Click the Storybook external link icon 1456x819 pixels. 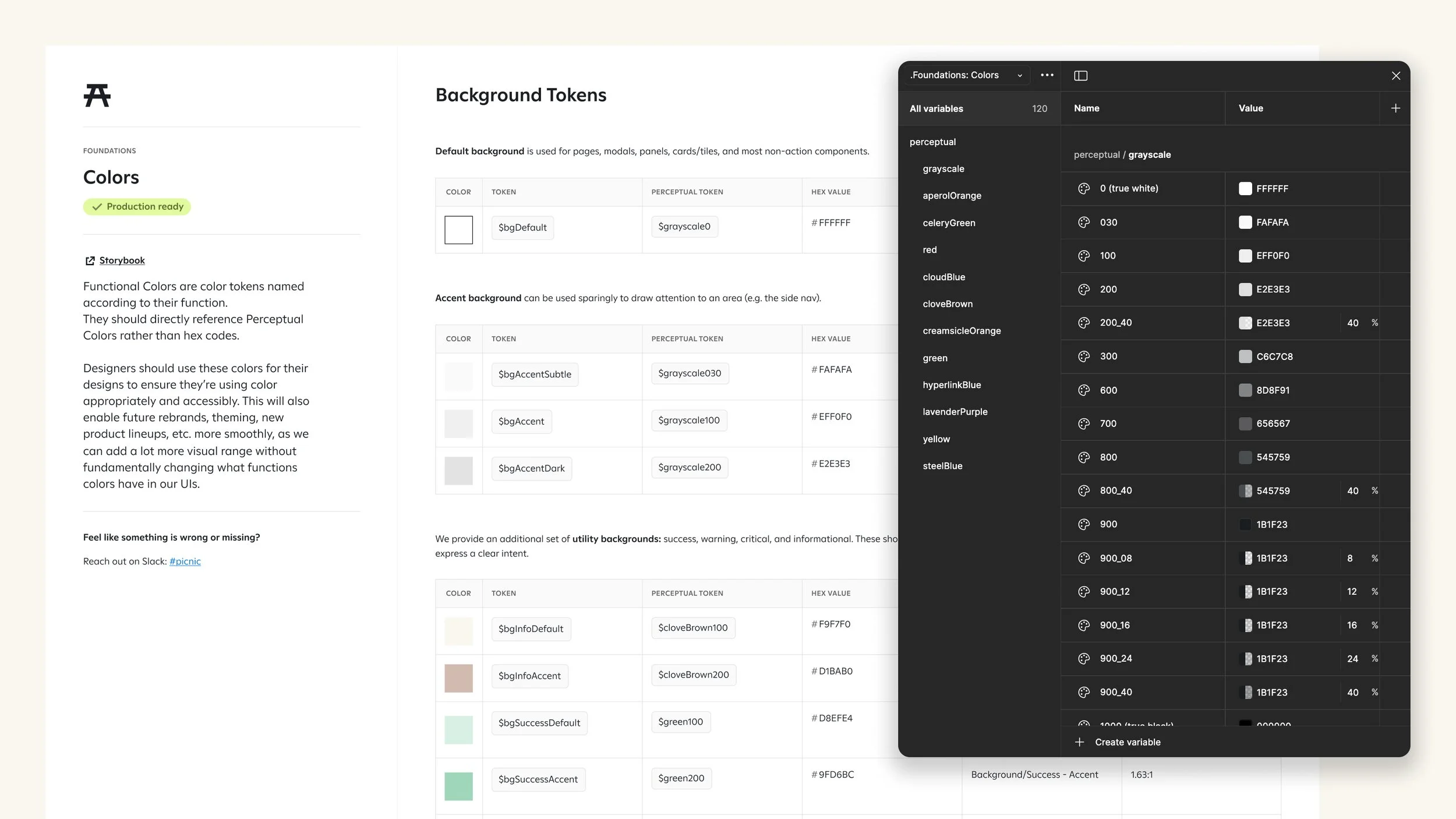(90, 261)
